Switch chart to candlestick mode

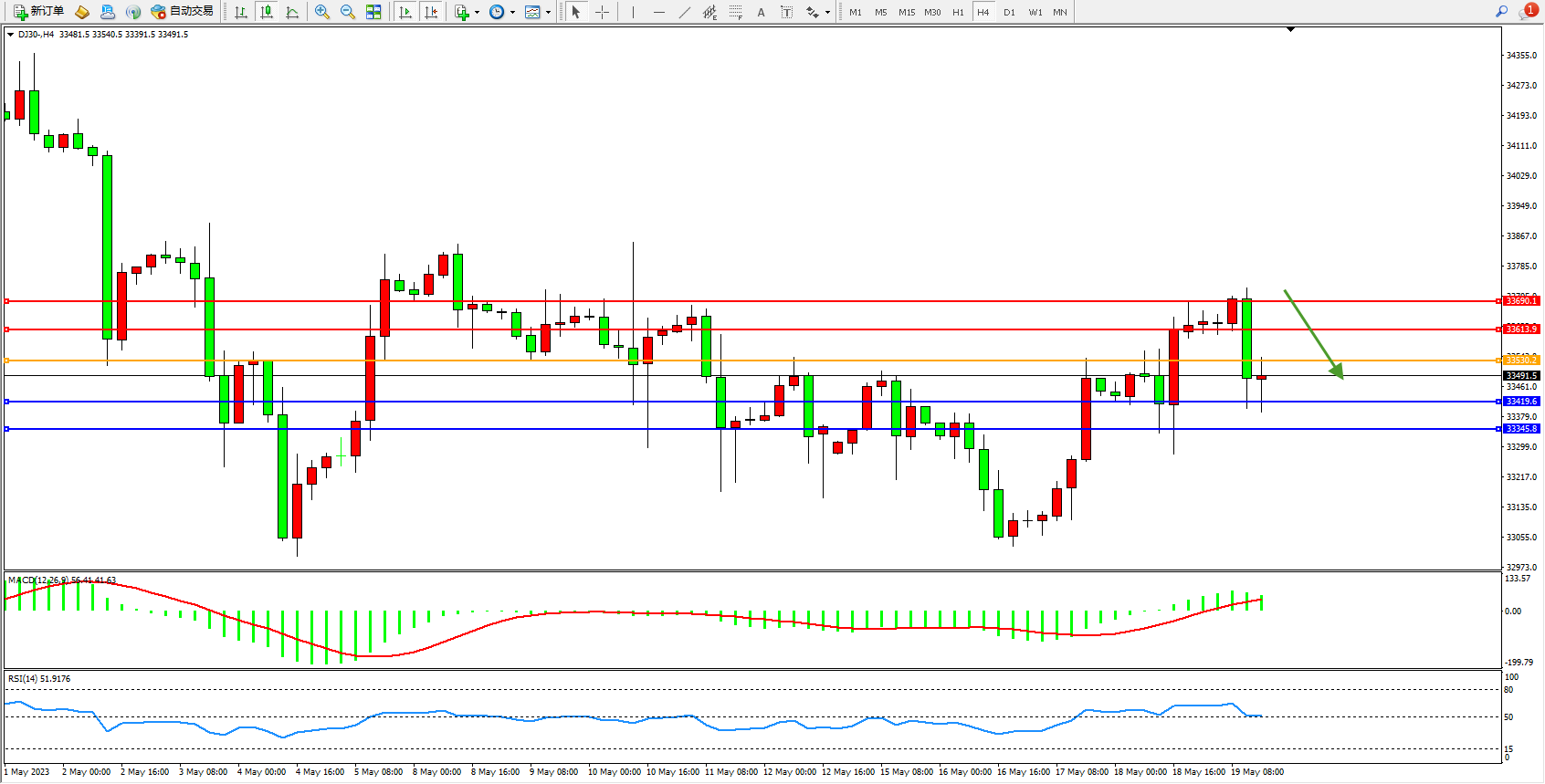(x=267, y=12)
